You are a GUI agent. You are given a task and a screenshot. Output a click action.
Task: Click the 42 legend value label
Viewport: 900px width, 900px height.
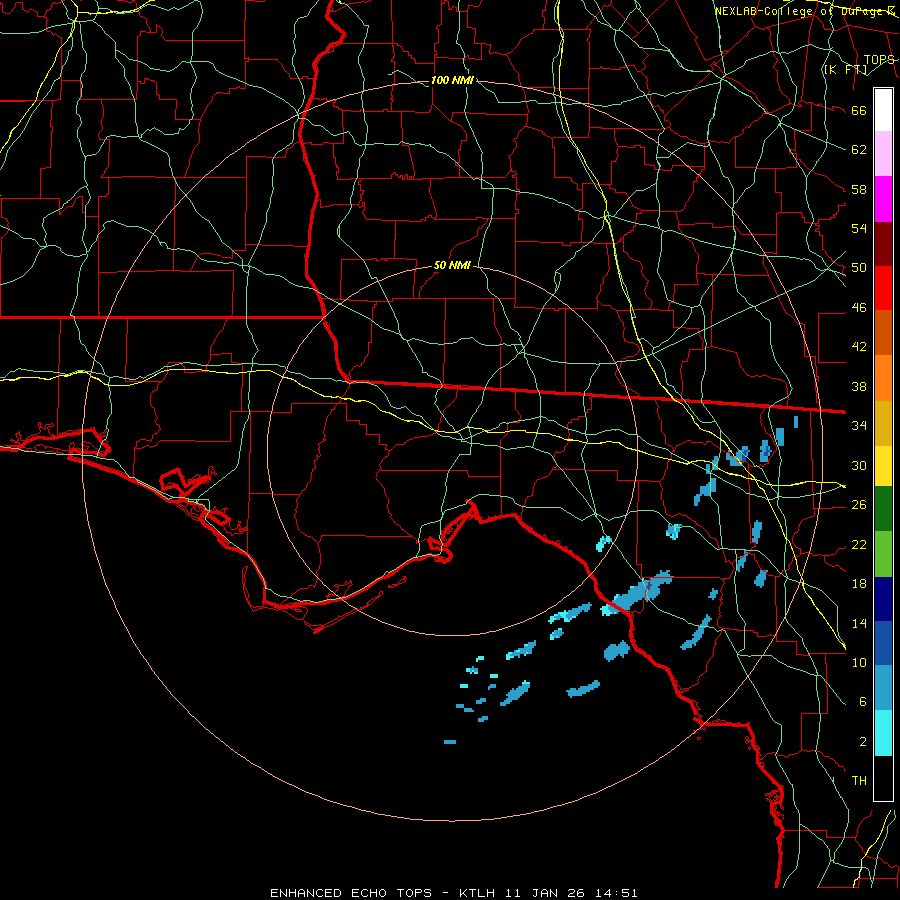point(859,346)
